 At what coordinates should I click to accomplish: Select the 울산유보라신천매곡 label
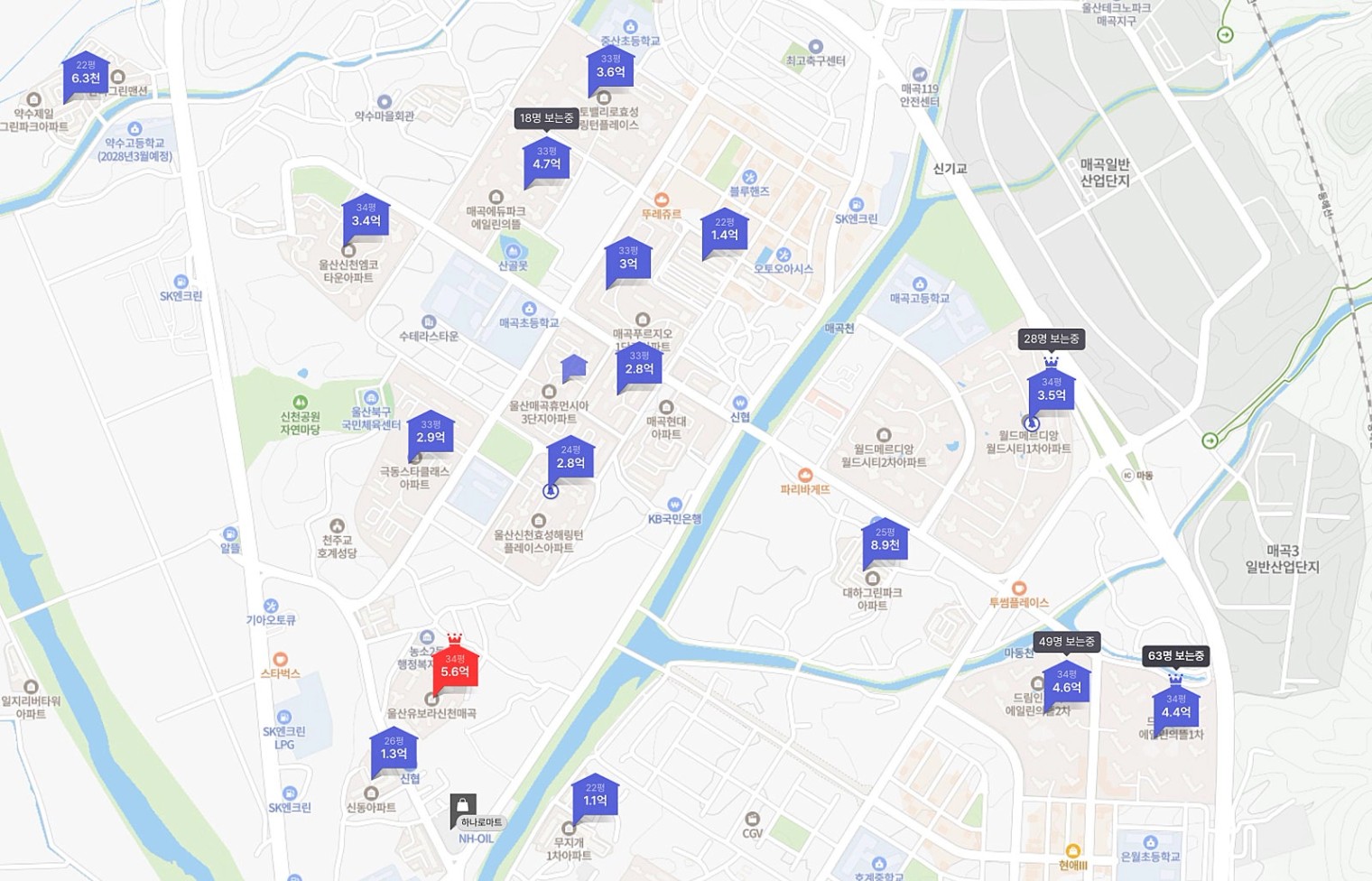point(431,713)
